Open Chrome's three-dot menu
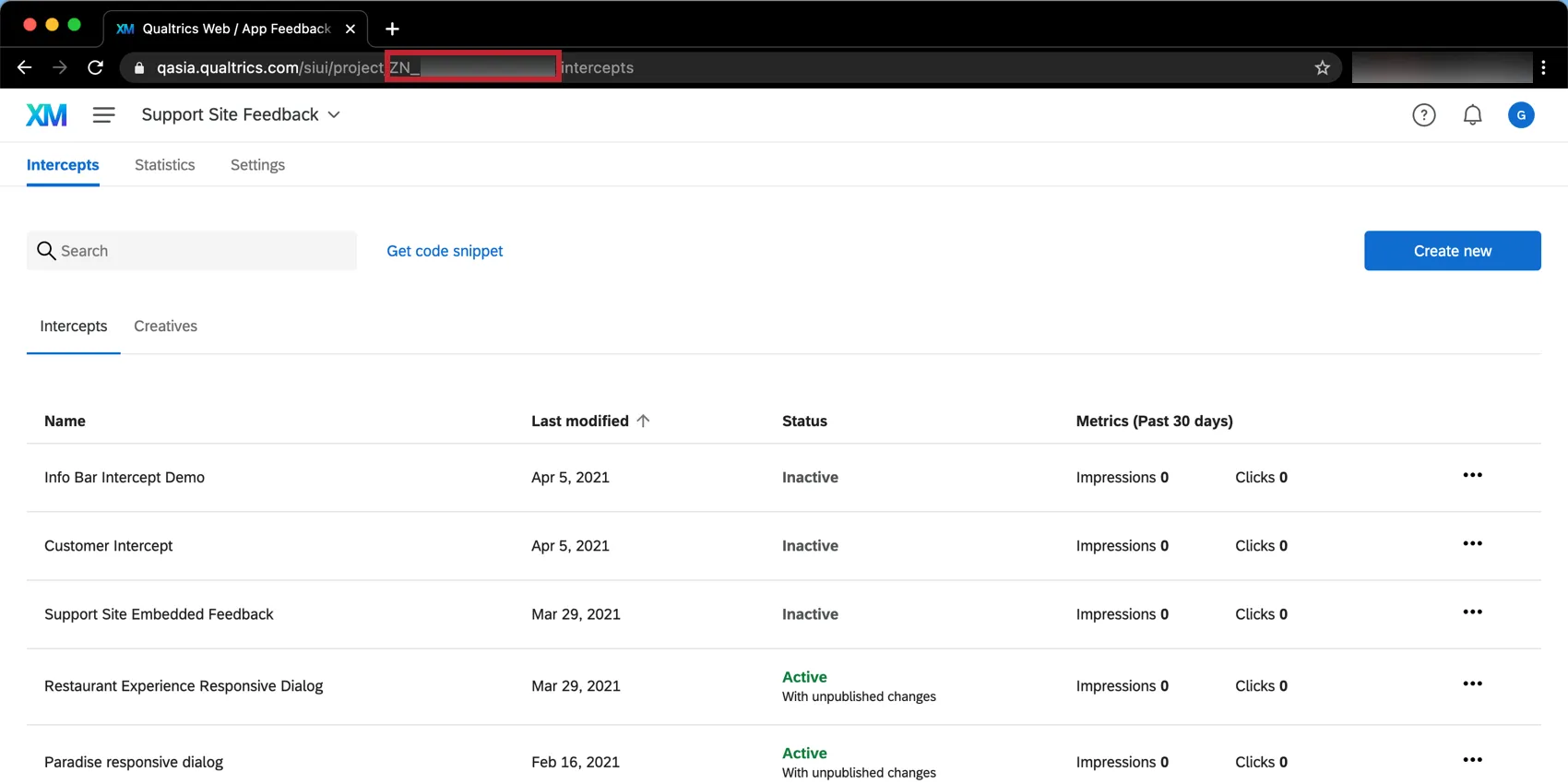This screenshot has width=1568, height=784. [1543, 67]
